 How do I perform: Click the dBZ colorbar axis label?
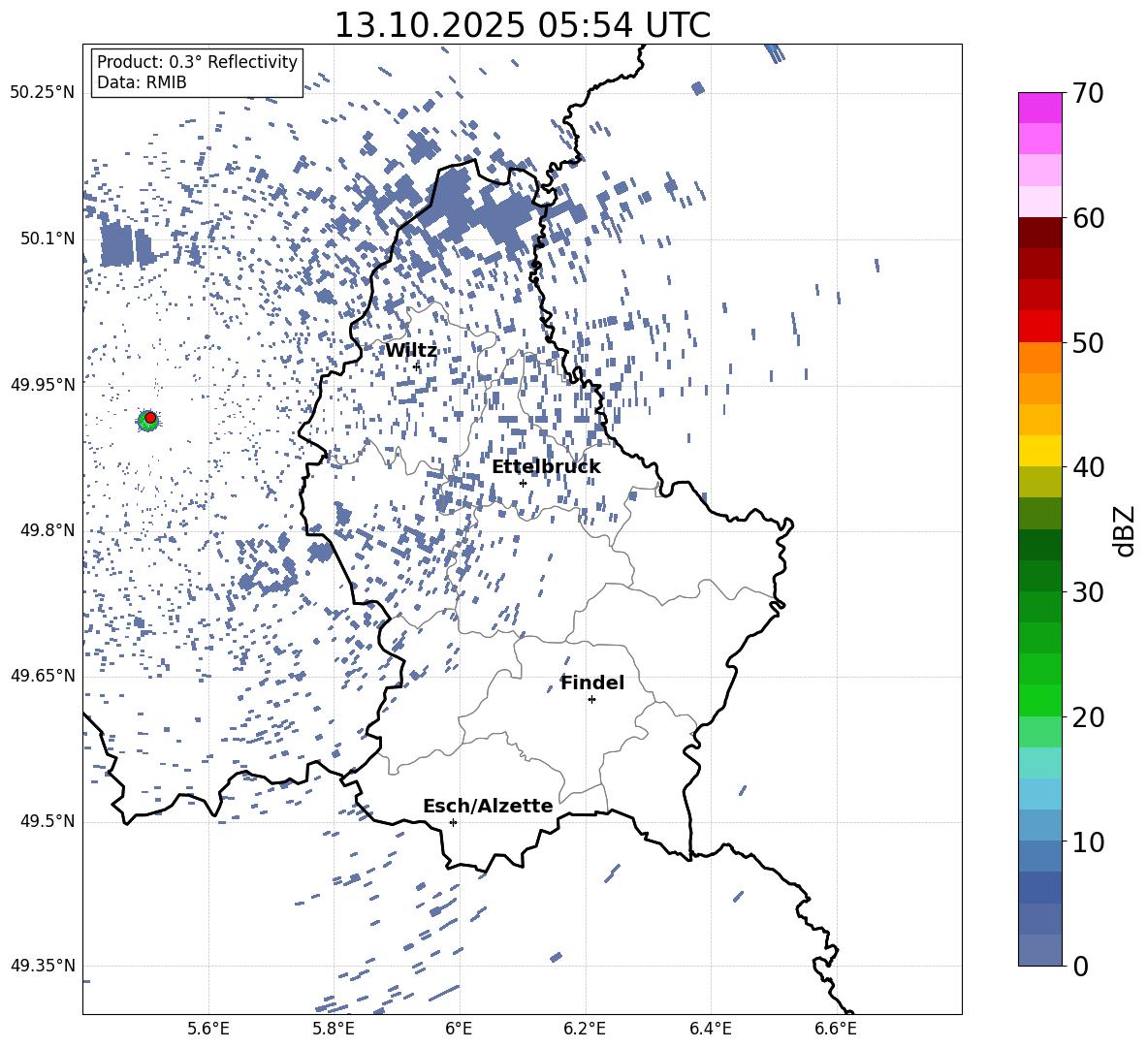point(1126,530)
